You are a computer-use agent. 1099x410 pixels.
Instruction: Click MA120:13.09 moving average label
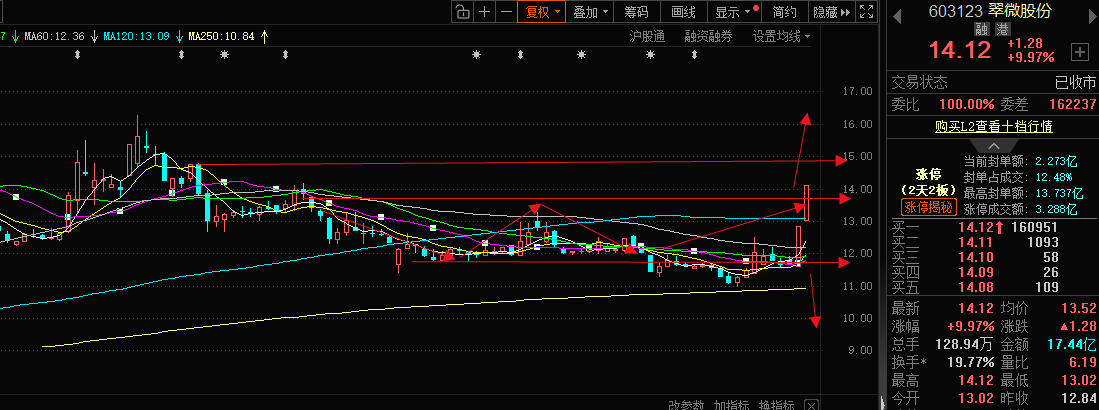[136, 36]
